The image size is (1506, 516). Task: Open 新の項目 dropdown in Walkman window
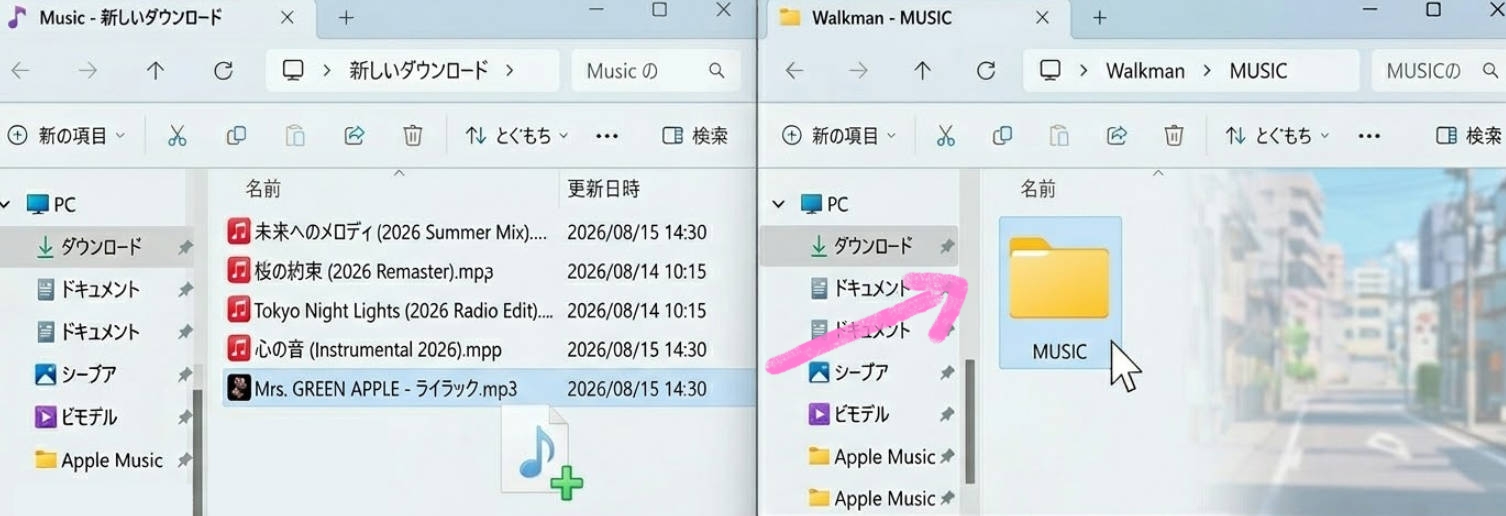pos(838,136)
